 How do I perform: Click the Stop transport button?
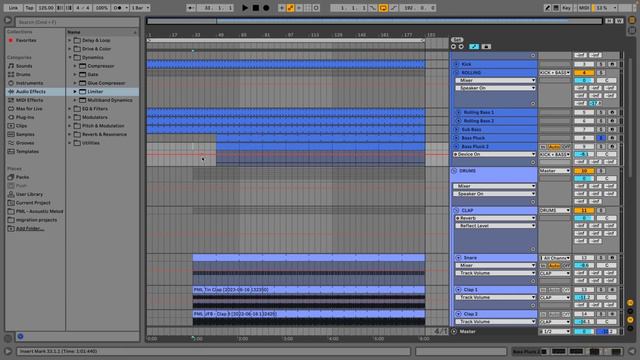click(x=256, y=8)
